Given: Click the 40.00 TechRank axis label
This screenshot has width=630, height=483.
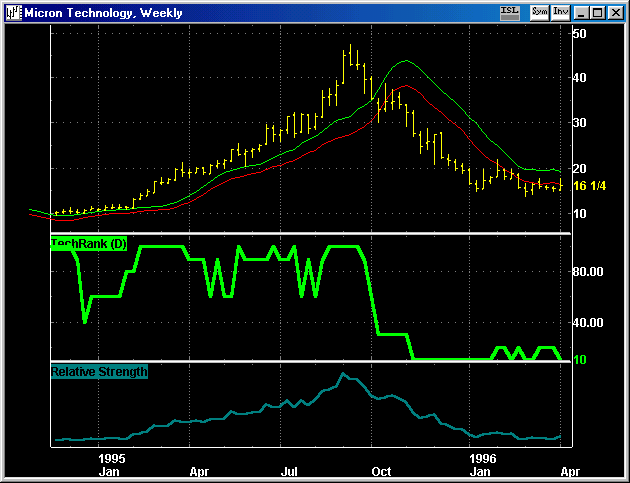Looking at the screenshot, I should click(x=588, y=322).
